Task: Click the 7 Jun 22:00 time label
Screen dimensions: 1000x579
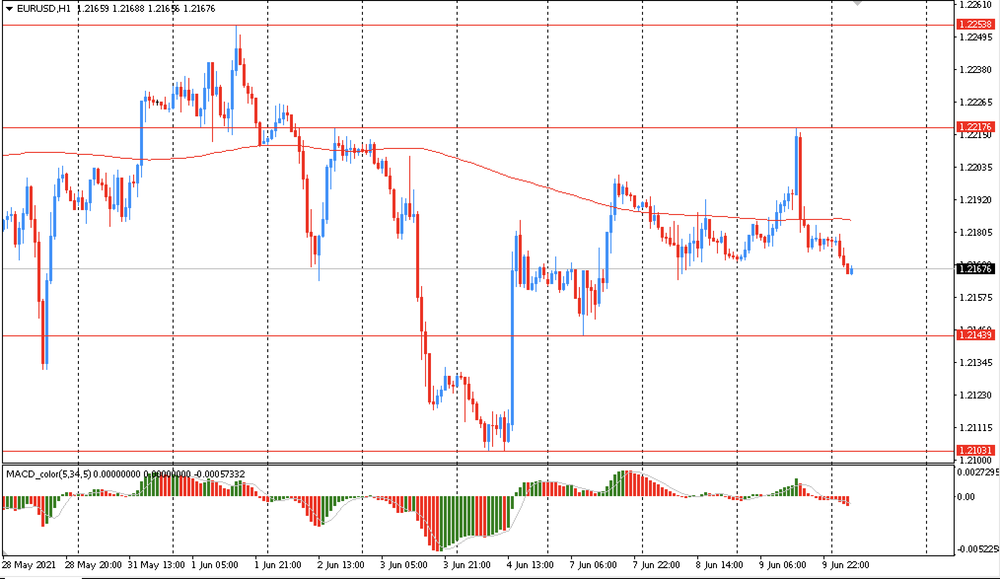Action: coord(656,565)
